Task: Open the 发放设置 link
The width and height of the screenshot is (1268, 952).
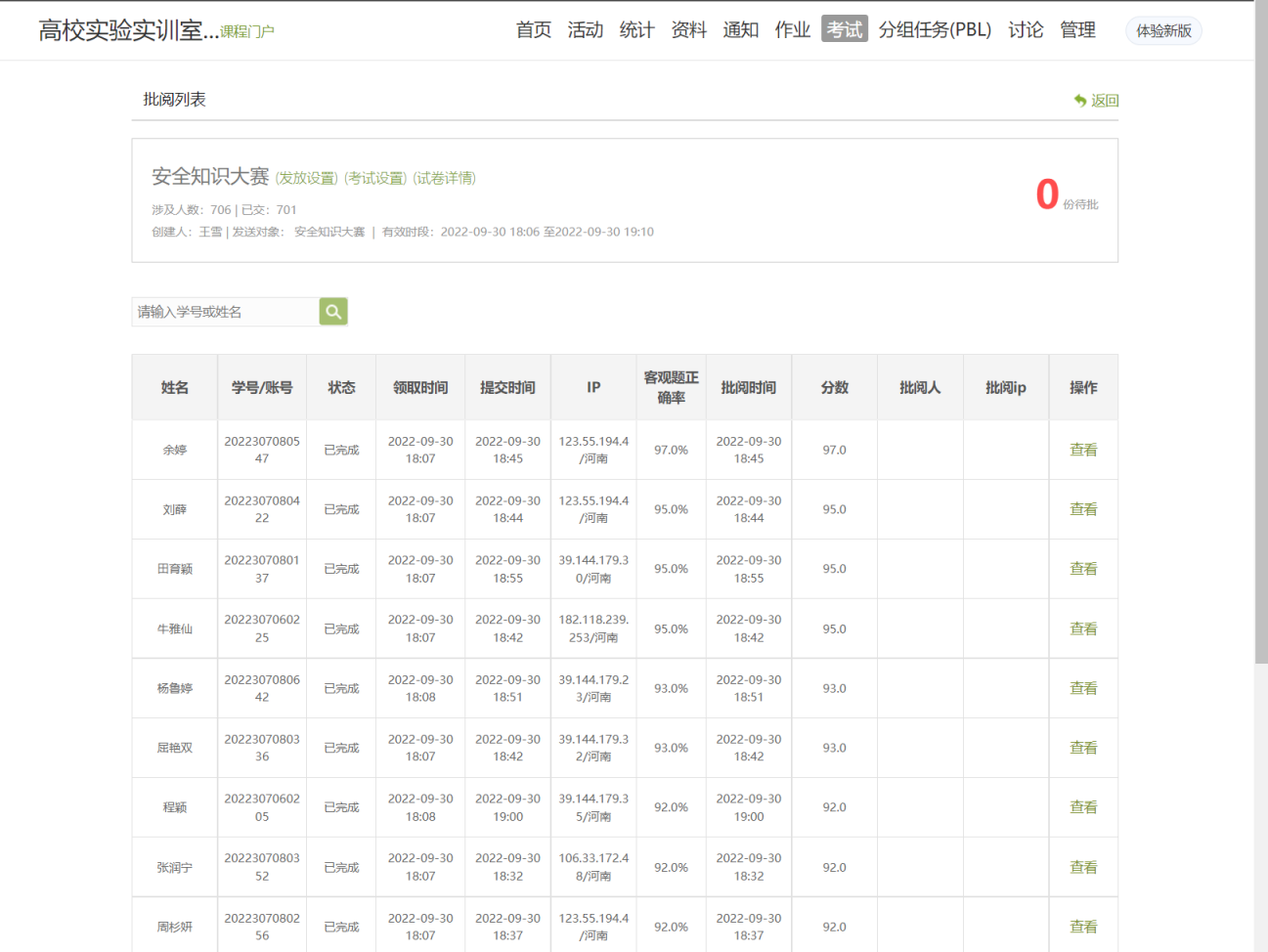Action: coord(306,178)
